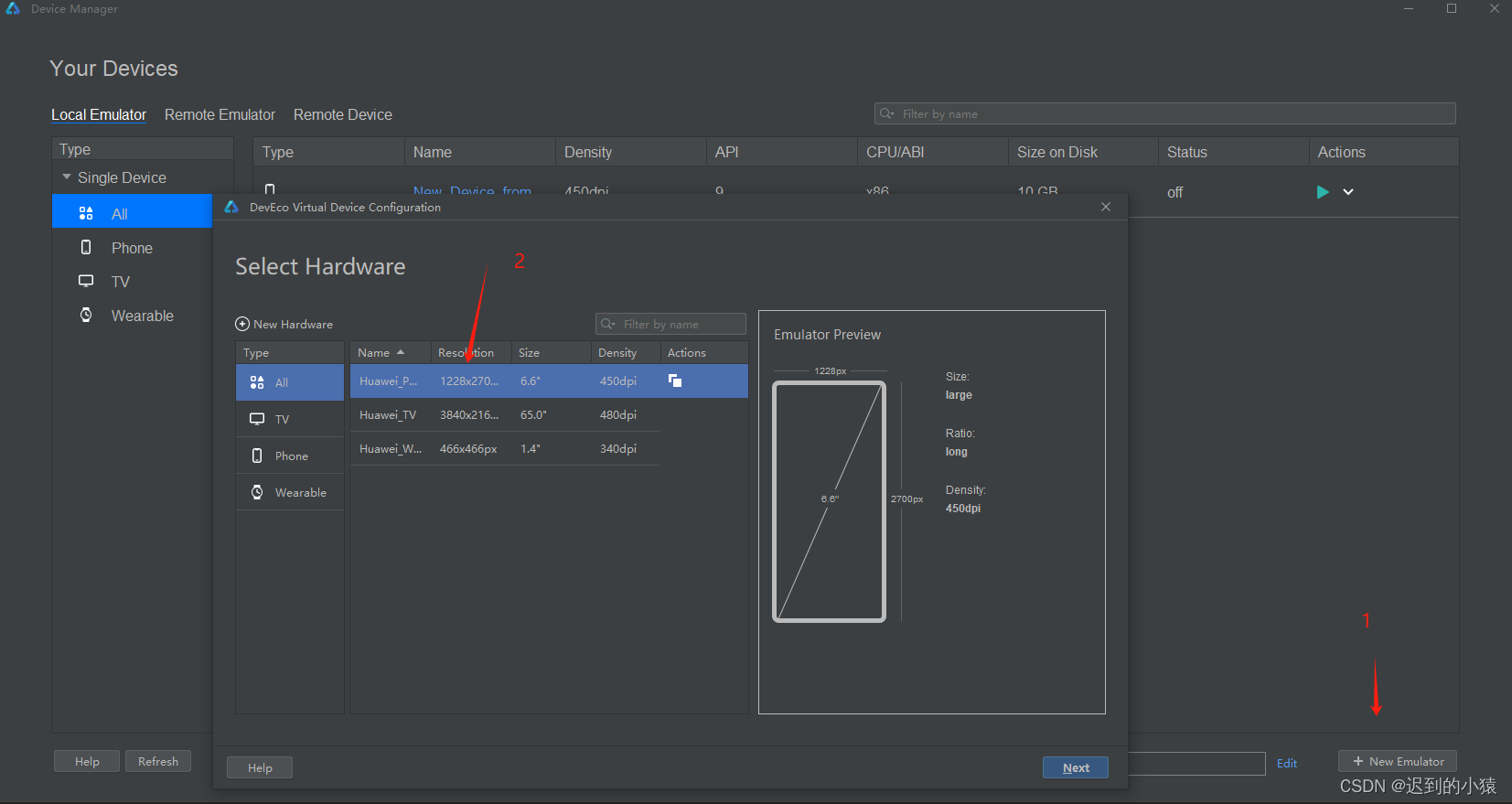
Task: Click the API column header in device table
Action: [x=782, y=152]
